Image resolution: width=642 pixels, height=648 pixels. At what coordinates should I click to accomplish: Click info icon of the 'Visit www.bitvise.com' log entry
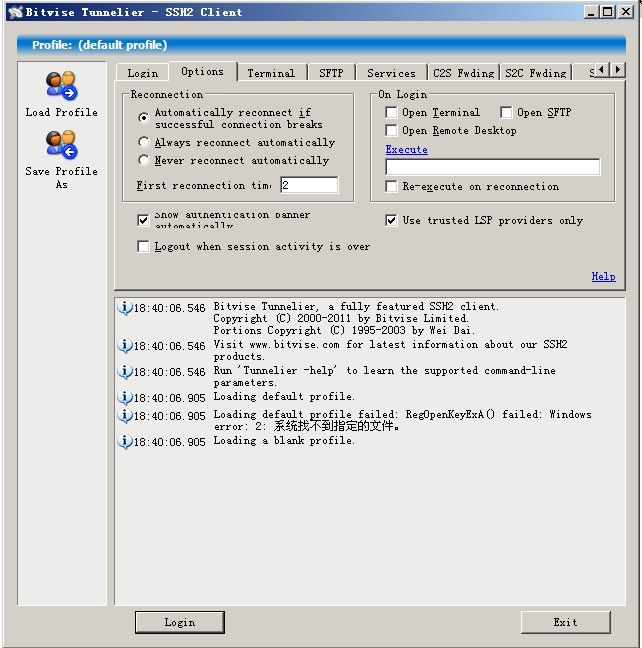click(x=124, y=345)
